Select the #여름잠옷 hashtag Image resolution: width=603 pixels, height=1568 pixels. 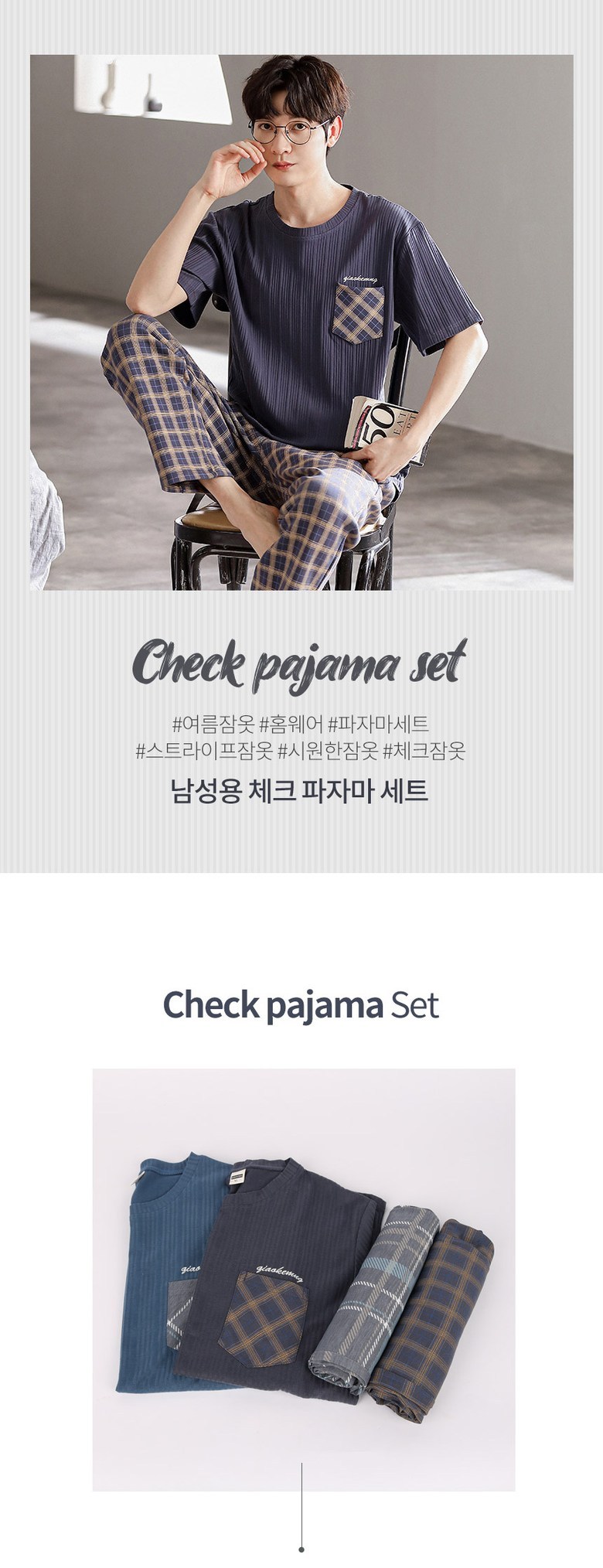point(213,724)
